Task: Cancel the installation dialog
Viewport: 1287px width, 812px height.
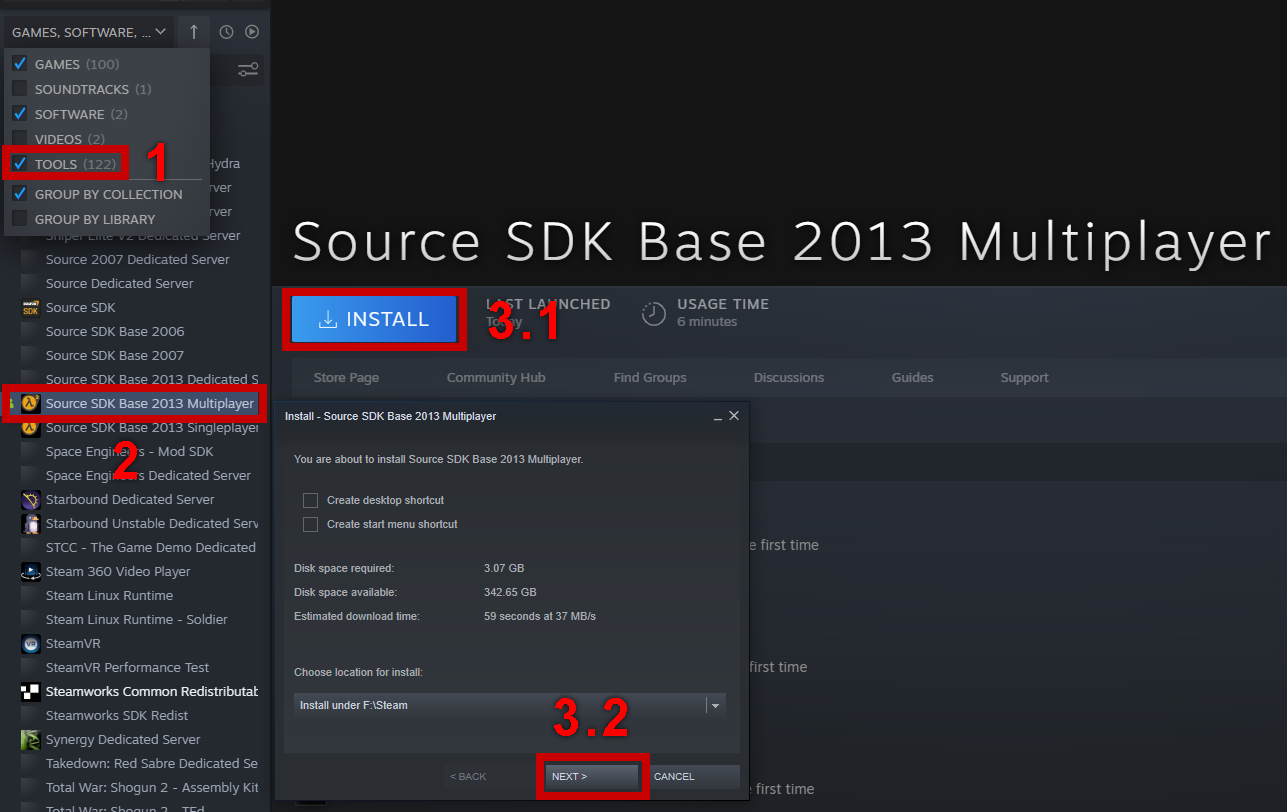Action: click(x=693, y=776)
